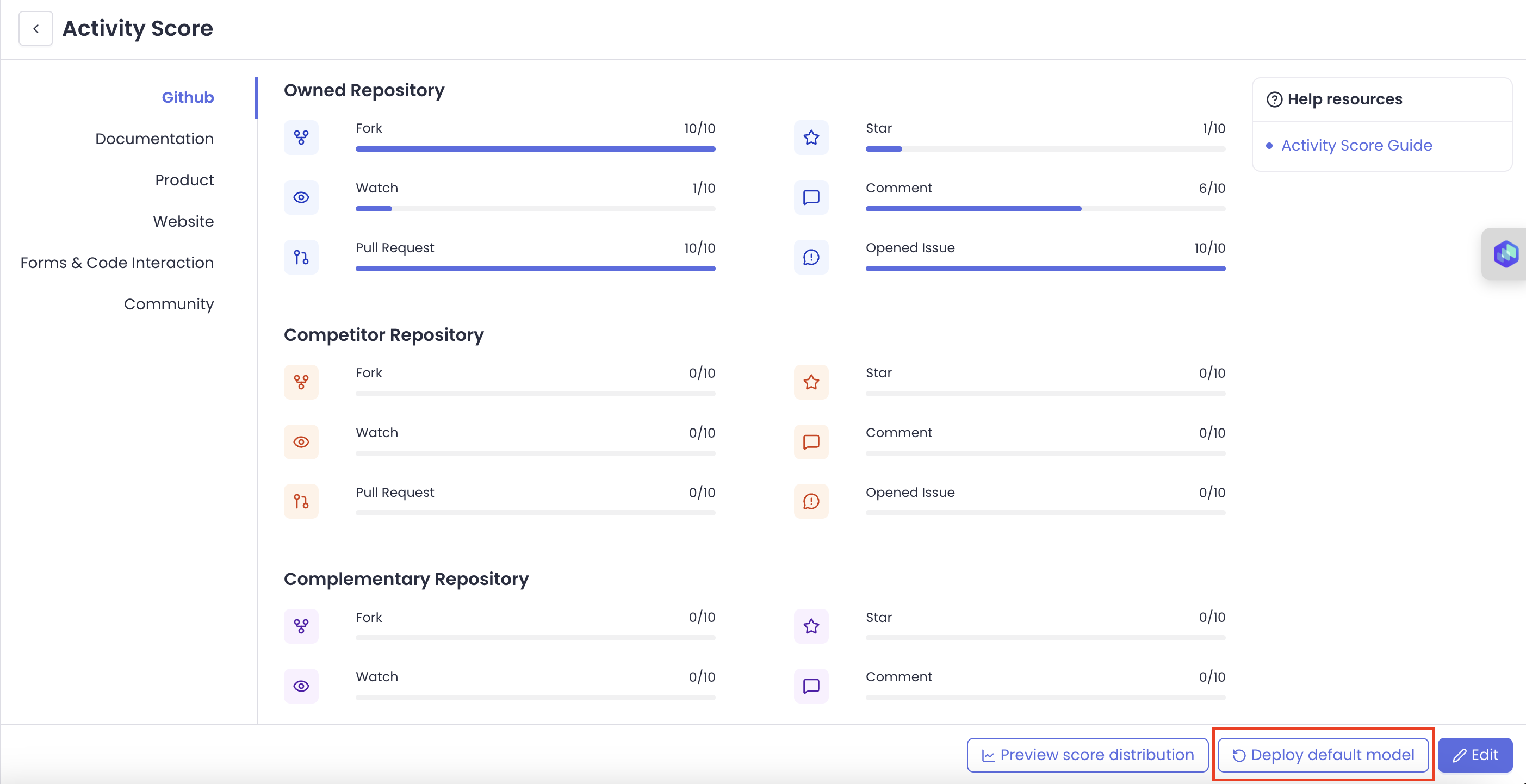Viewport: 1526px width, 784px height.
Task: Click the Complementary Repository Star icon
Action: click(811, 626)
